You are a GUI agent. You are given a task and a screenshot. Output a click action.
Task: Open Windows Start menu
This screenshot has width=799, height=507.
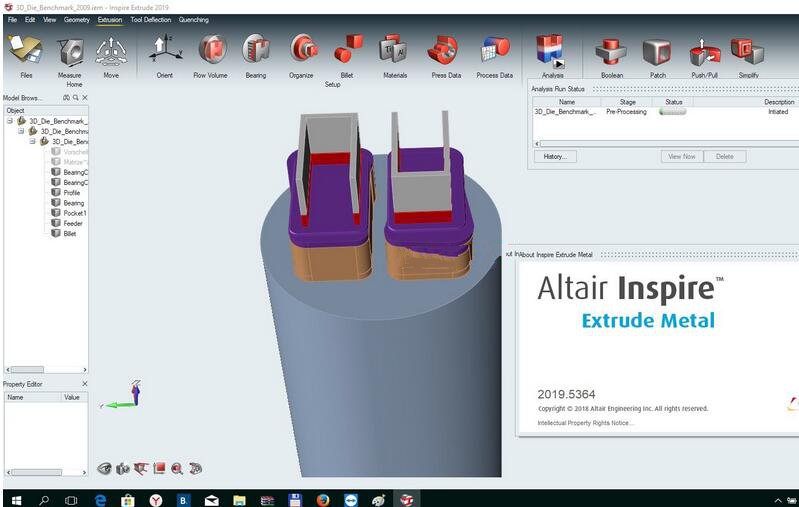(16, 500)
